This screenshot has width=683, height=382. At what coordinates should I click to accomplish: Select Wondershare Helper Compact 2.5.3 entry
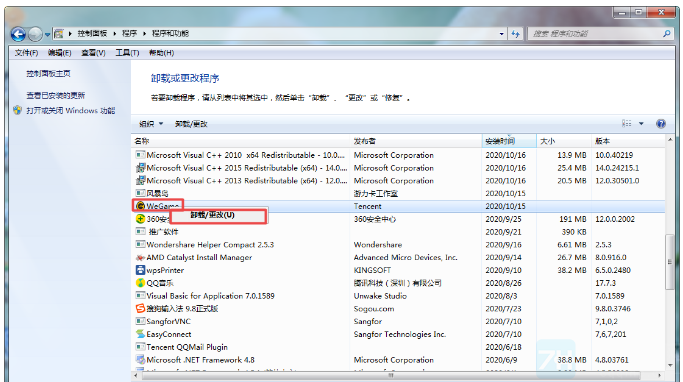pos(210,245)
